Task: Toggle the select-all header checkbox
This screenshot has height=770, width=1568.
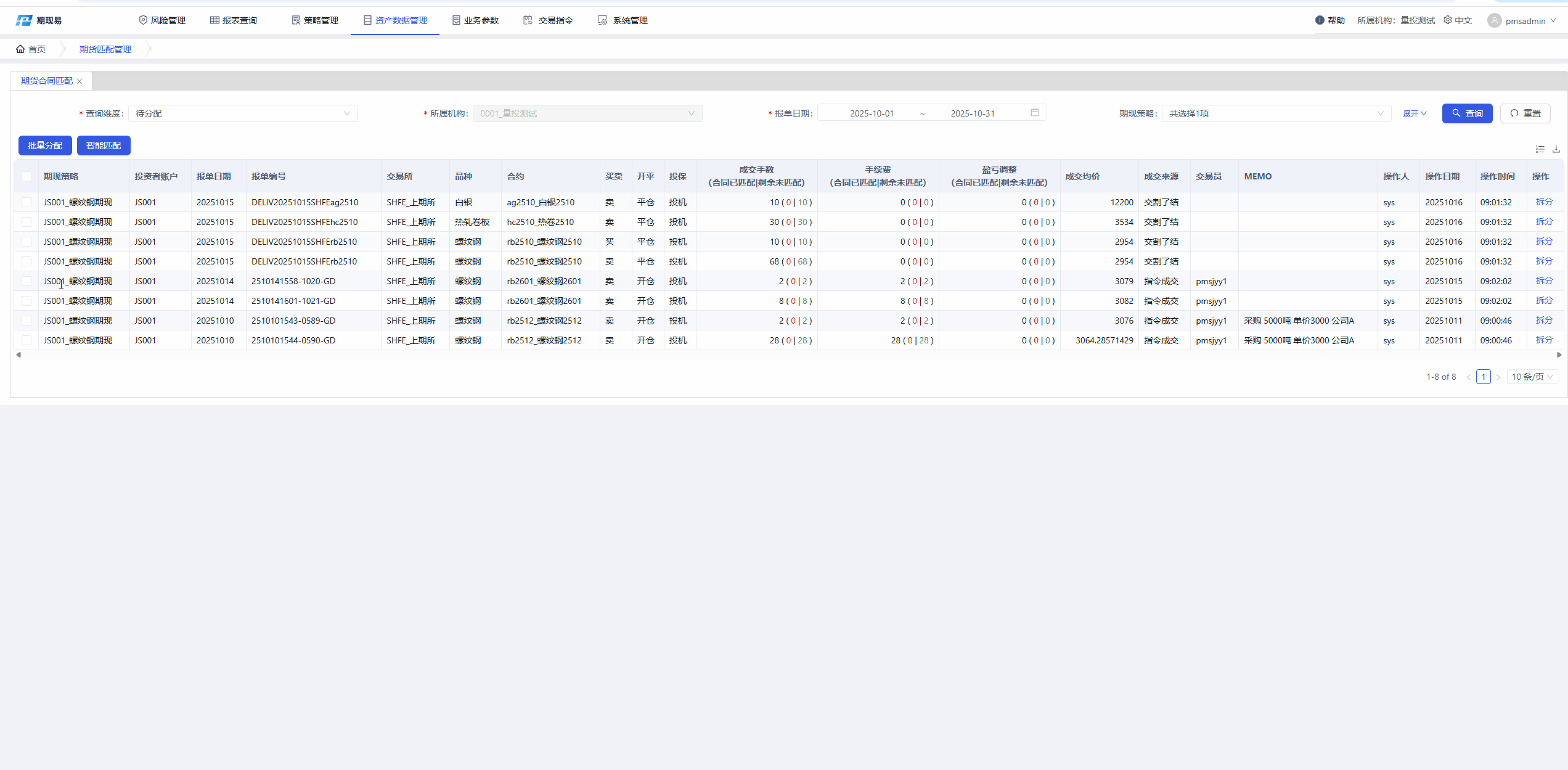Action: point(27,176)
